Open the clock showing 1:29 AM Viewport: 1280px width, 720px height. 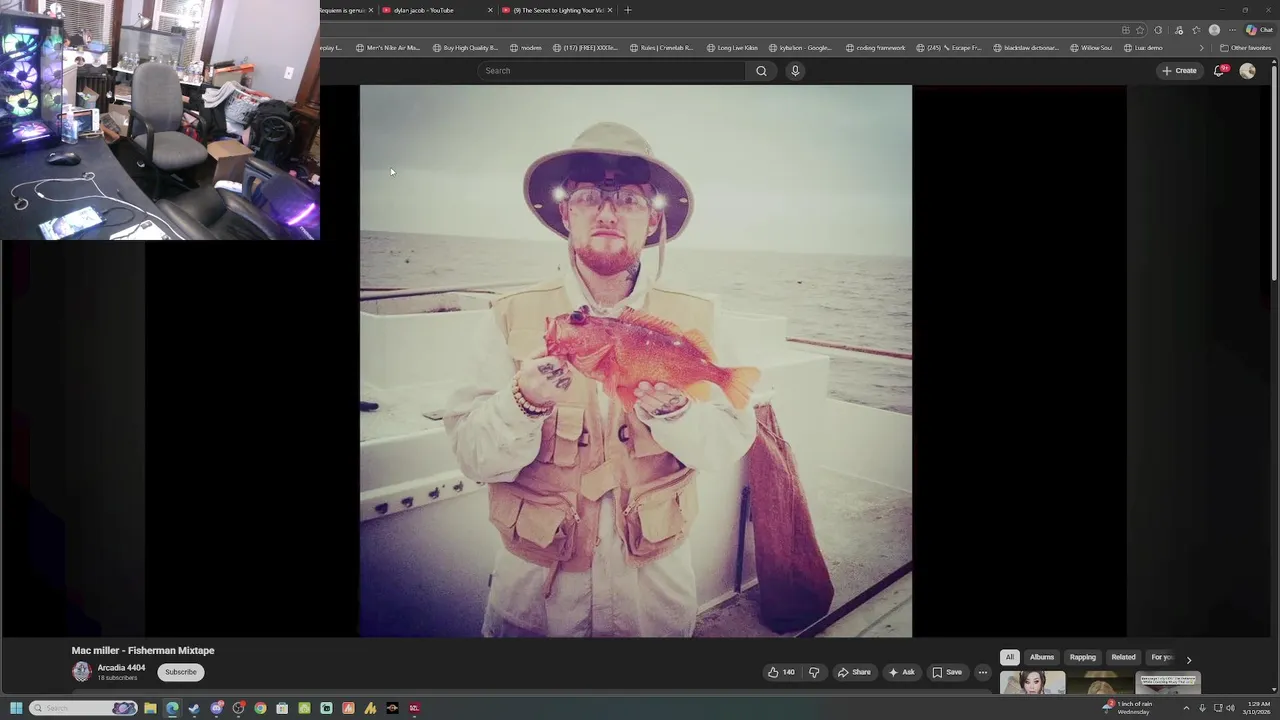[x=1258, y=708]
